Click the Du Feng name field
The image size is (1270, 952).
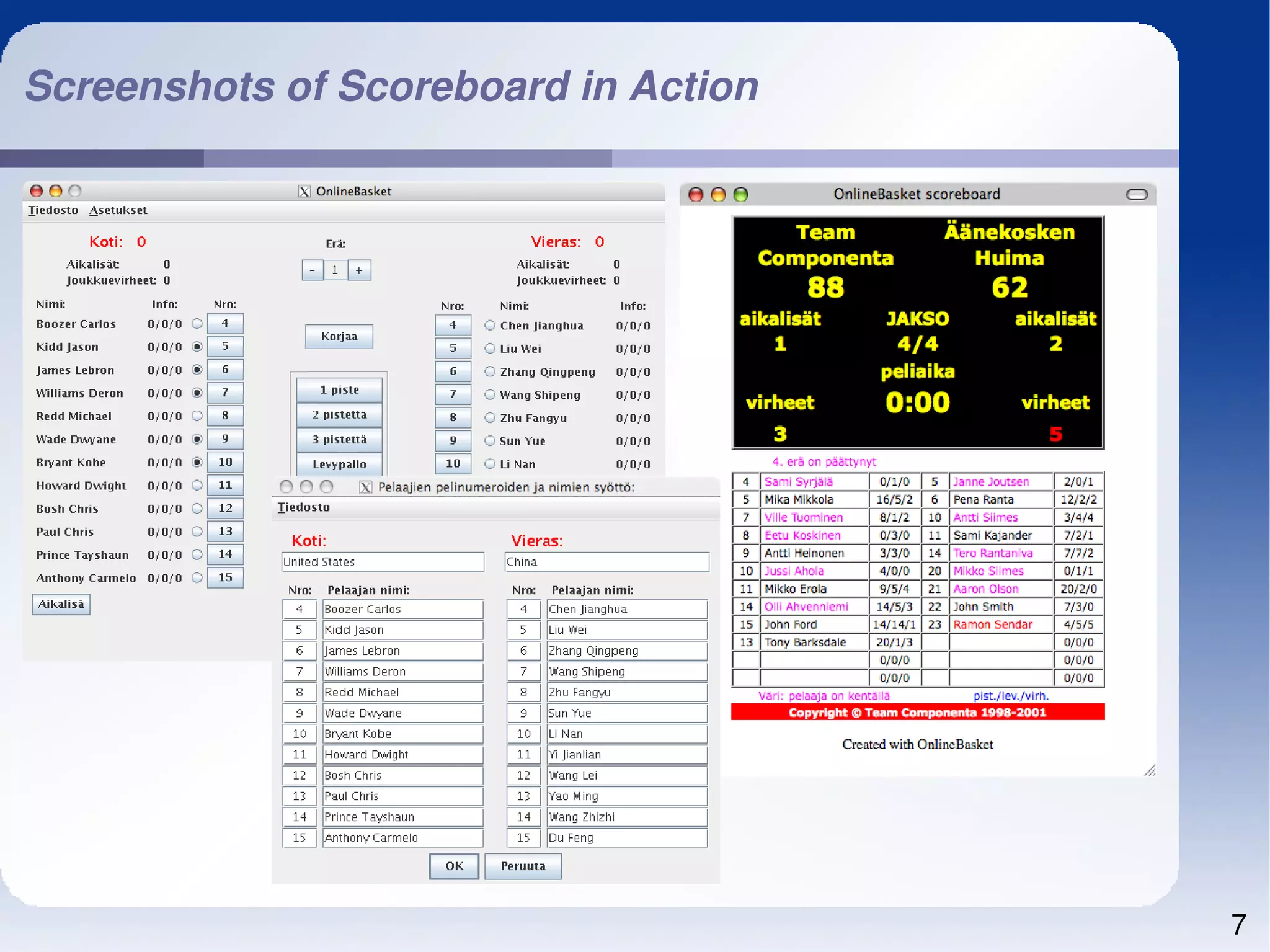627,838
